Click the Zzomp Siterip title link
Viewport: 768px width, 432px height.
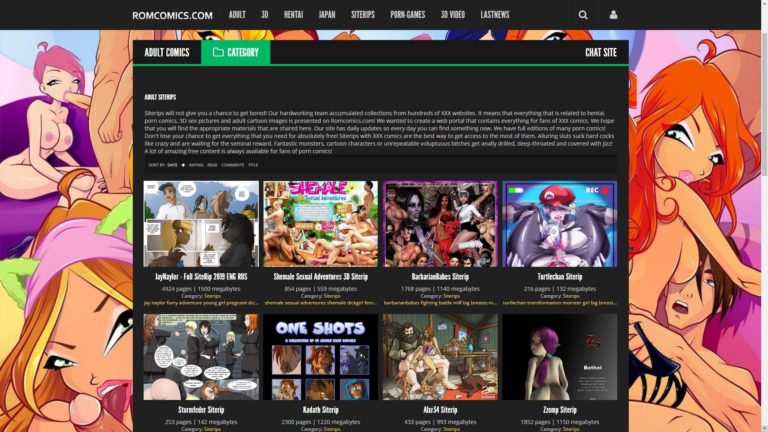click(559, 410)
